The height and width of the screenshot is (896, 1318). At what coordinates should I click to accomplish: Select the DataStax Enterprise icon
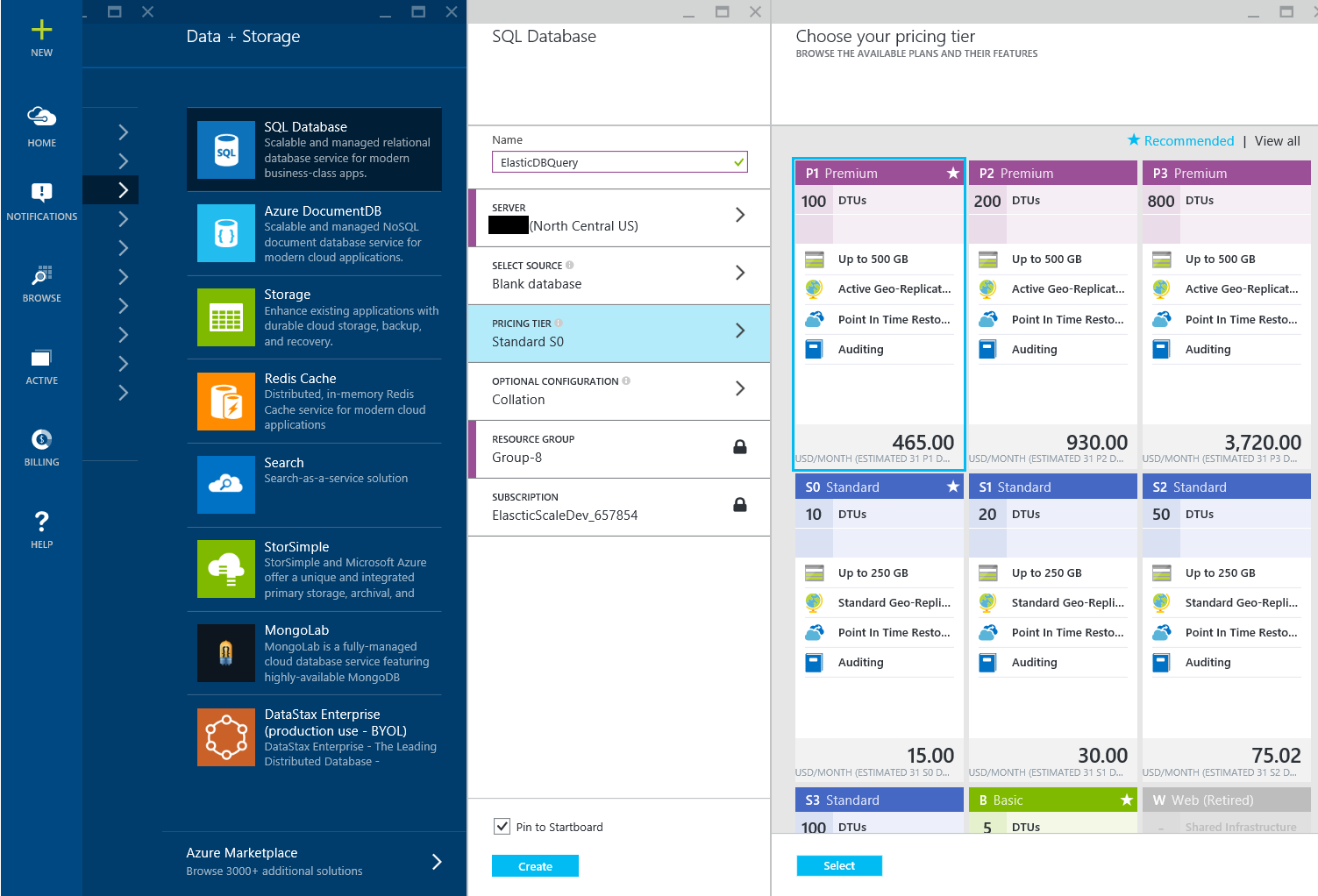tap(226, 737)
